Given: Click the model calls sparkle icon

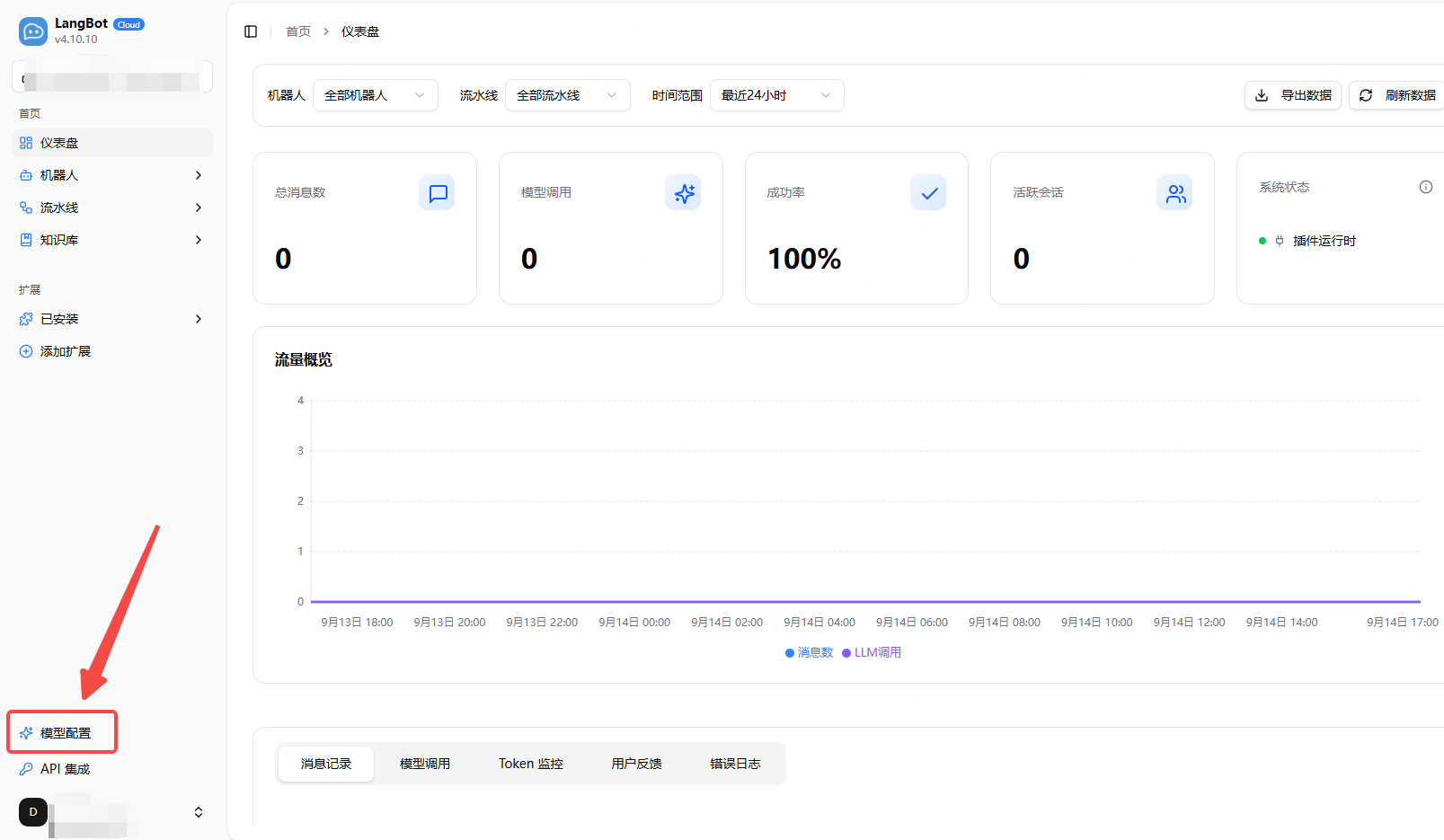Looking at the screenshot, I should 684,192.
